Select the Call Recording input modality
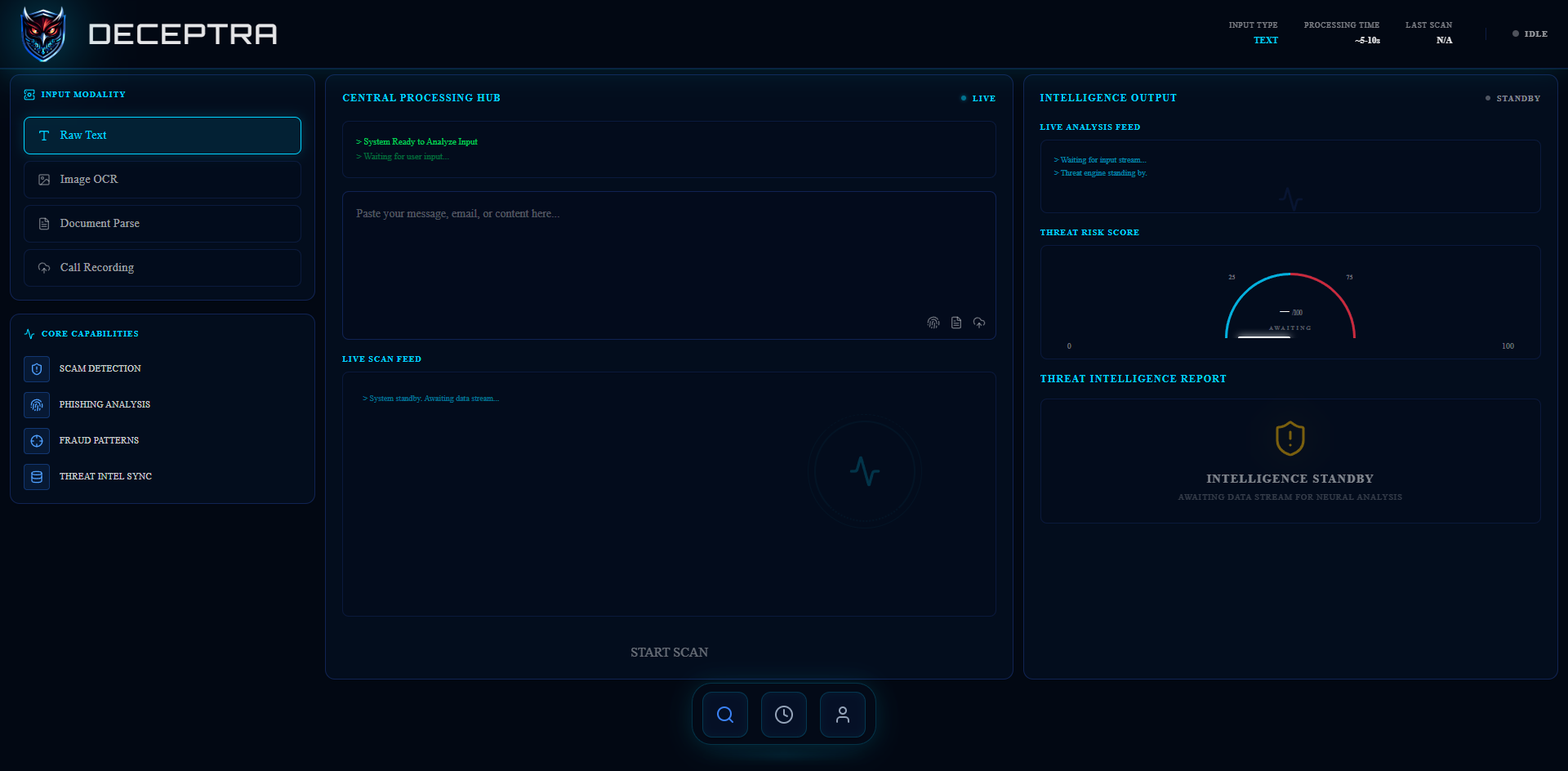 click(x=163, y=268)
